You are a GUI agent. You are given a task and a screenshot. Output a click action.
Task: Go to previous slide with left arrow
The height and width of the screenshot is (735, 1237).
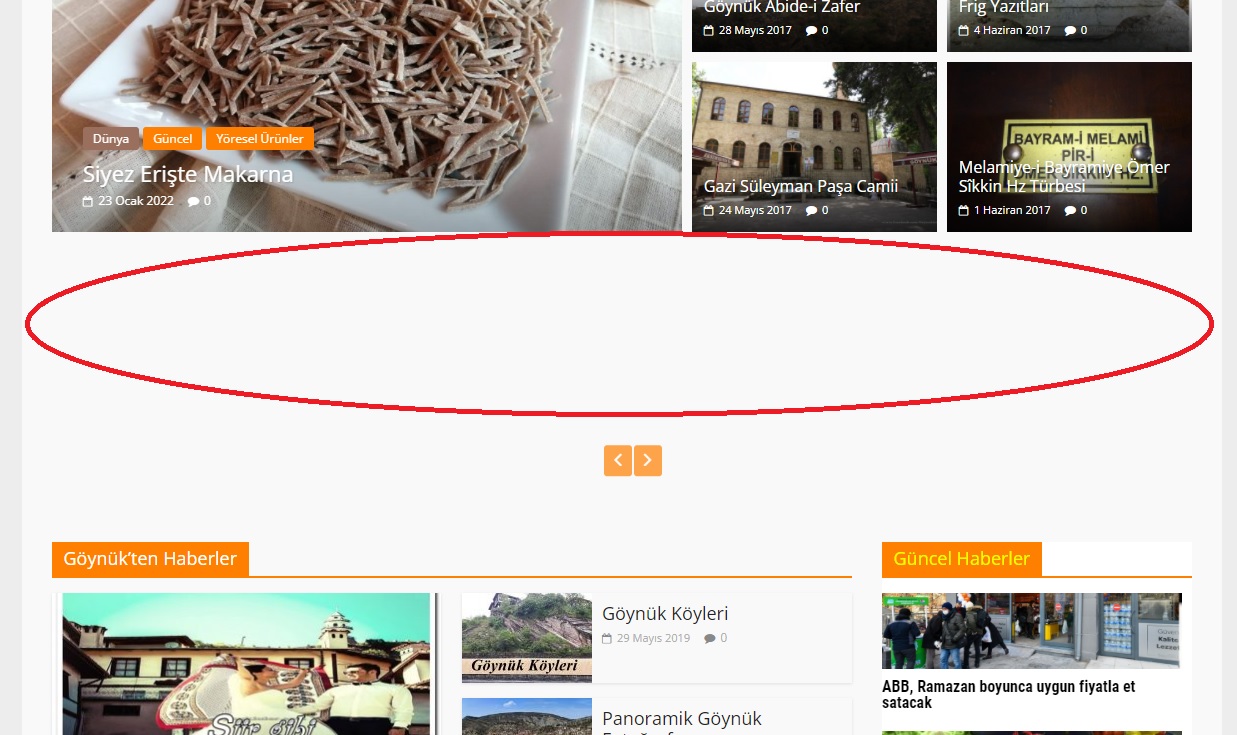618,460
